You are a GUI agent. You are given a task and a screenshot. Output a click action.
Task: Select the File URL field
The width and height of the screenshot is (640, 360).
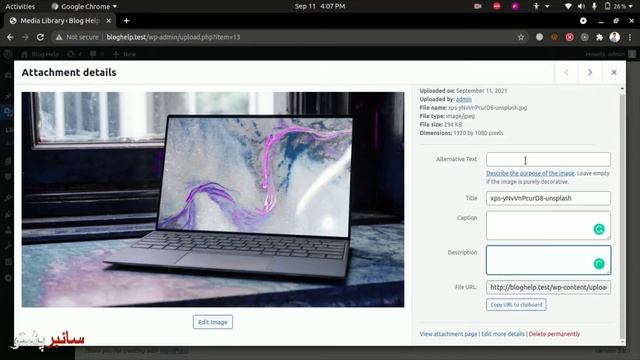[548, 287]
